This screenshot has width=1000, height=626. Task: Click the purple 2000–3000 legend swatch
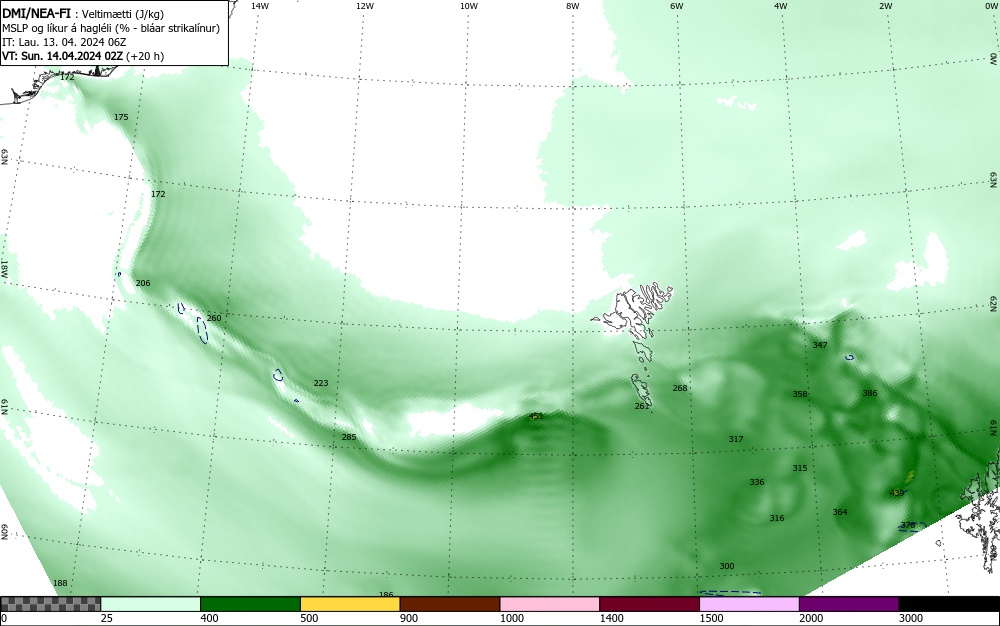(x=849, y=604)
